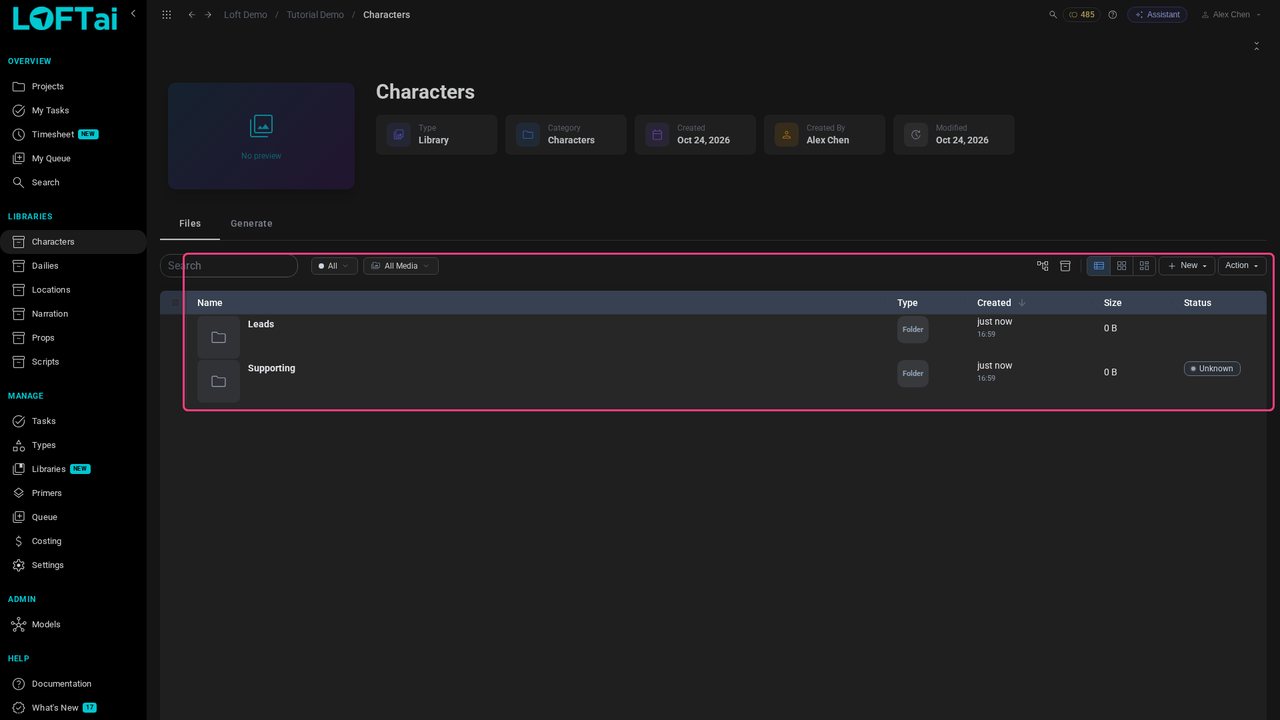The height and width of the screenshot is (720, 1280).
Task: Open the All Media filter dropdown
Action: point(401,266)
